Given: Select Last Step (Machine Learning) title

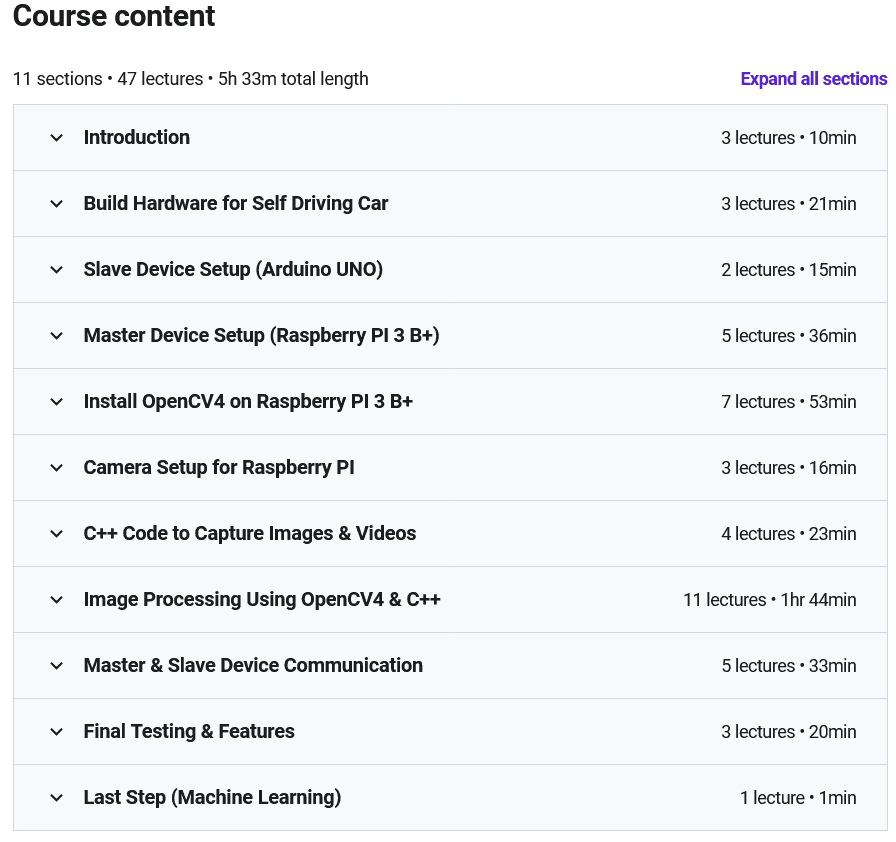Looking at the screenshot, I should click(x=212, y=797).
